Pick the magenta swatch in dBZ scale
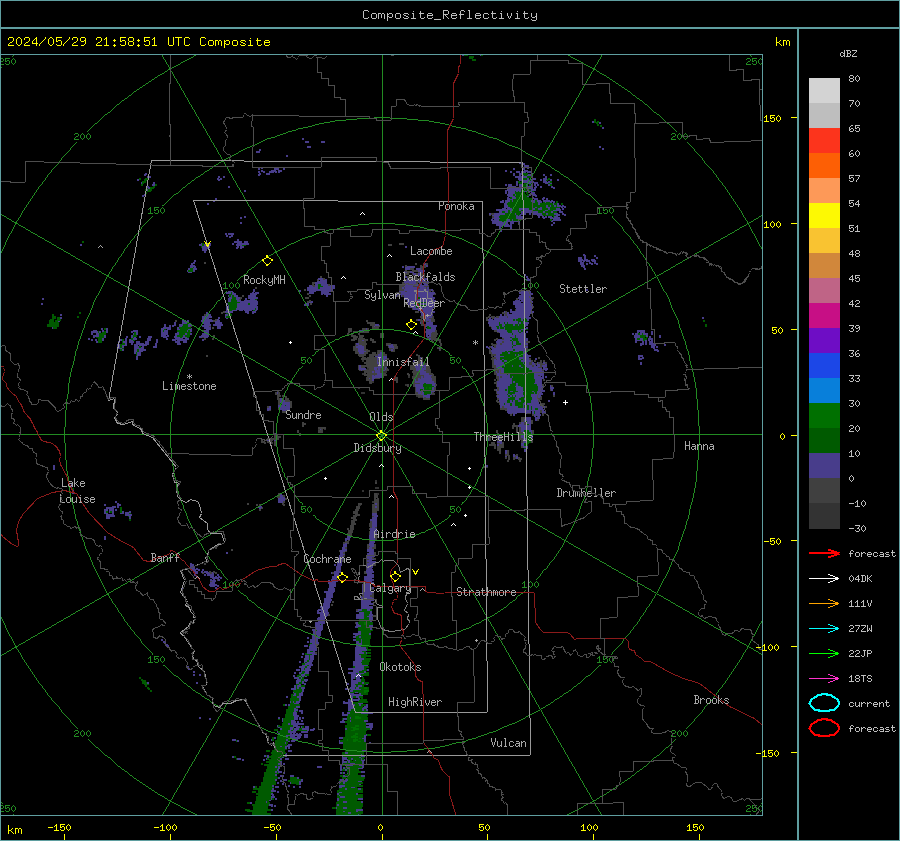Image resolution: width=900 pixels, height=841 pixels. pos(824,315)
